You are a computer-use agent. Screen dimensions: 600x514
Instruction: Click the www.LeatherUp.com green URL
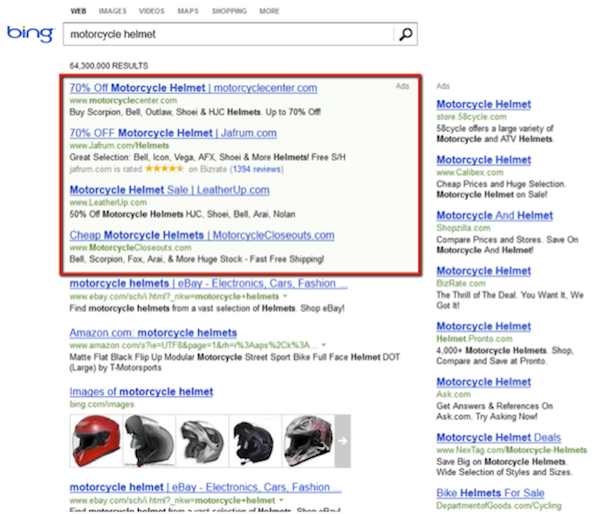(108, 202)
